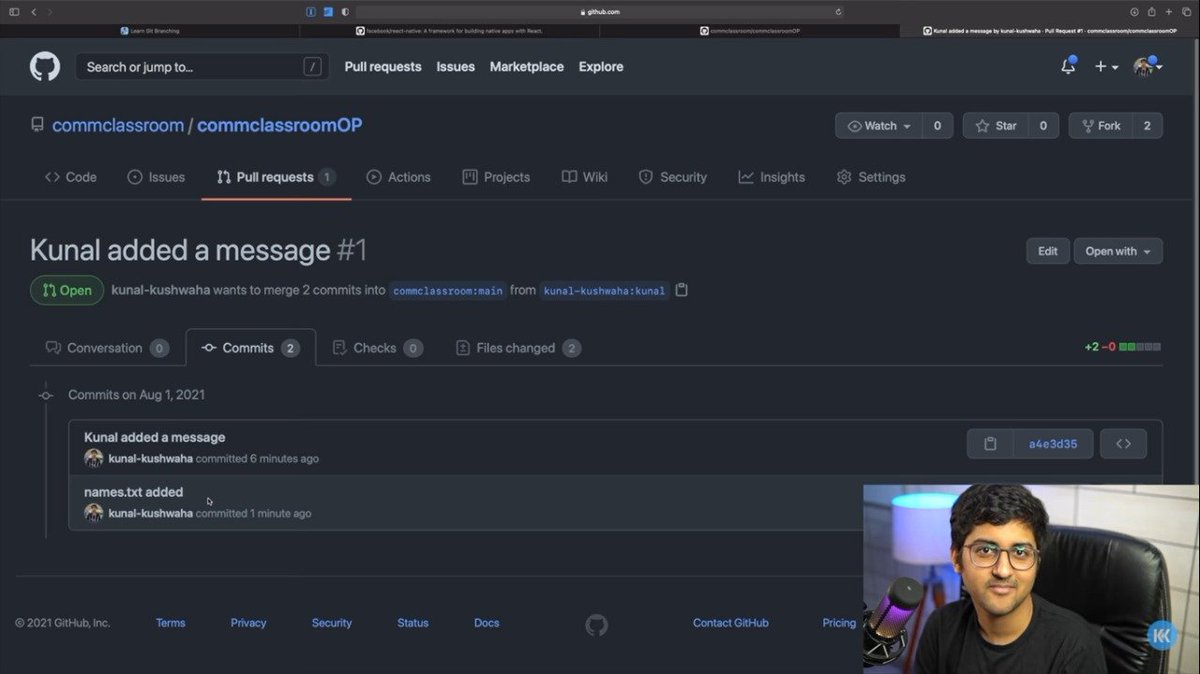Open the commit "names.txt added"

click(x=134, y=492)
